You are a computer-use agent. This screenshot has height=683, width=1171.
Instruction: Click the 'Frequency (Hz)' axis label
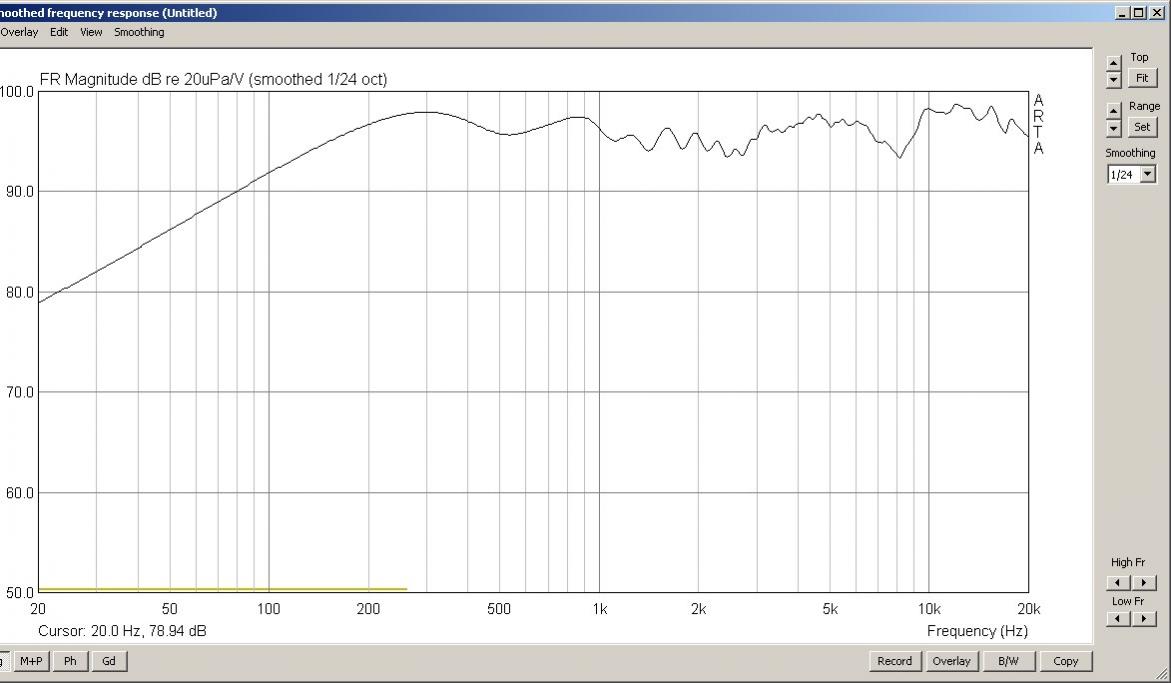[978, 631]
